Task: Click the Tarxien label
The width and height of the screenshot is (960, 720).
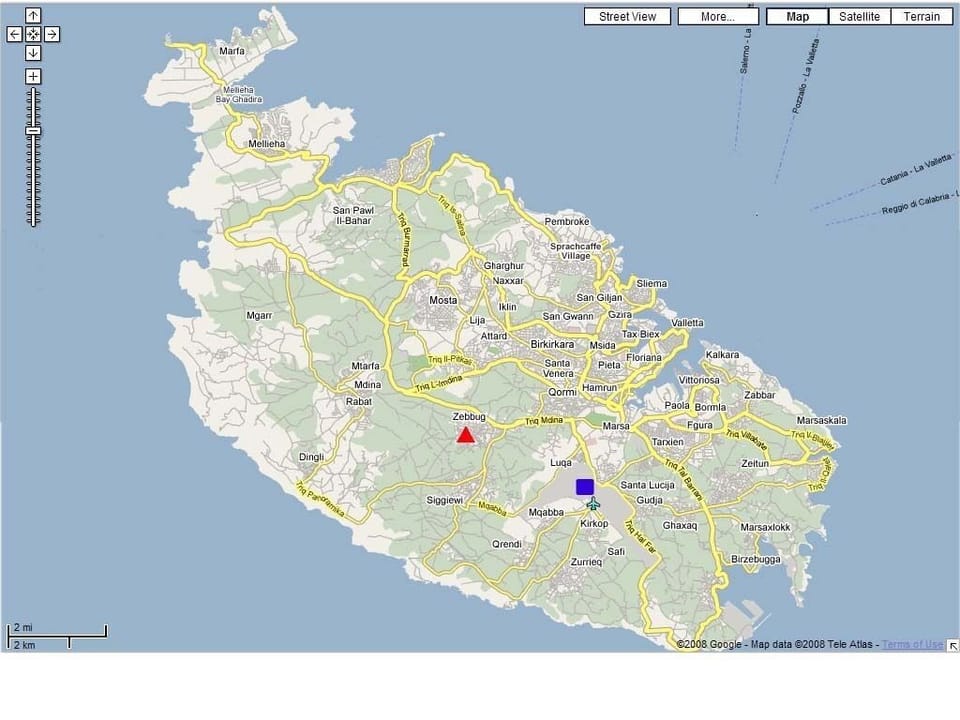Action: [667, 441]
